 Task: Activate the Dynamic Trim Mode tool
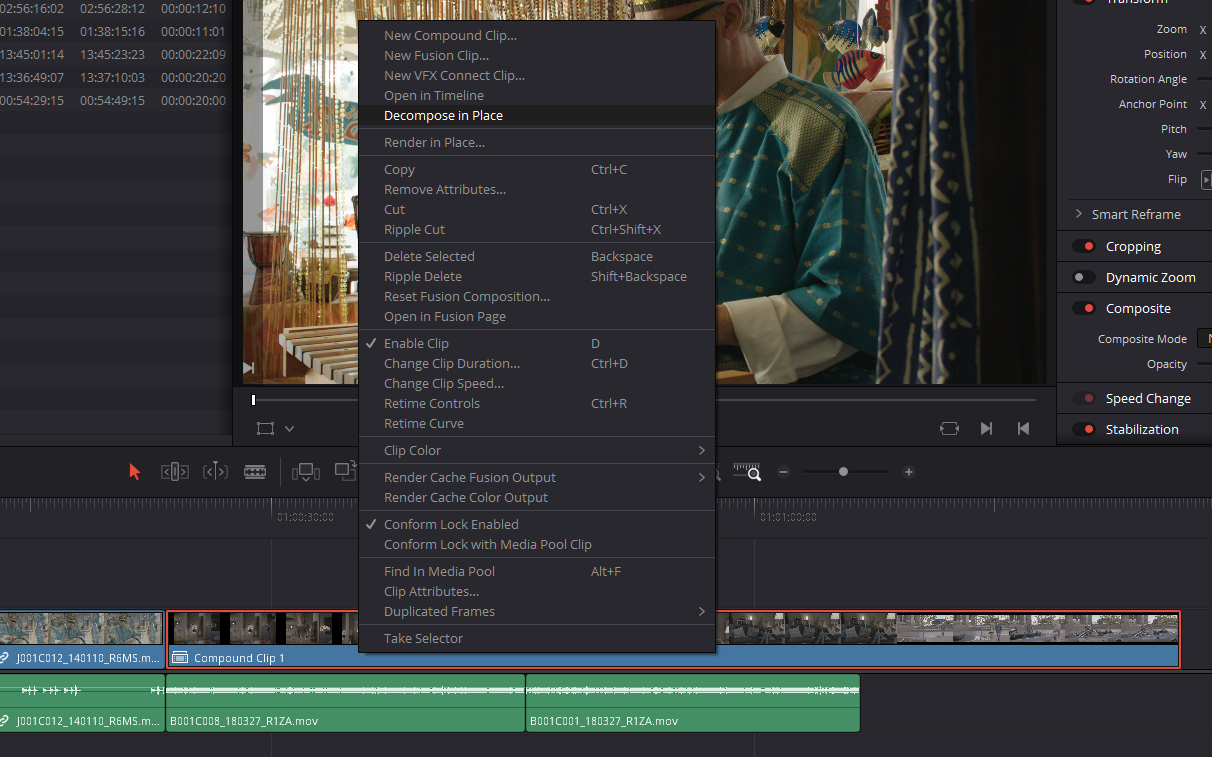[x=215, y=472]
